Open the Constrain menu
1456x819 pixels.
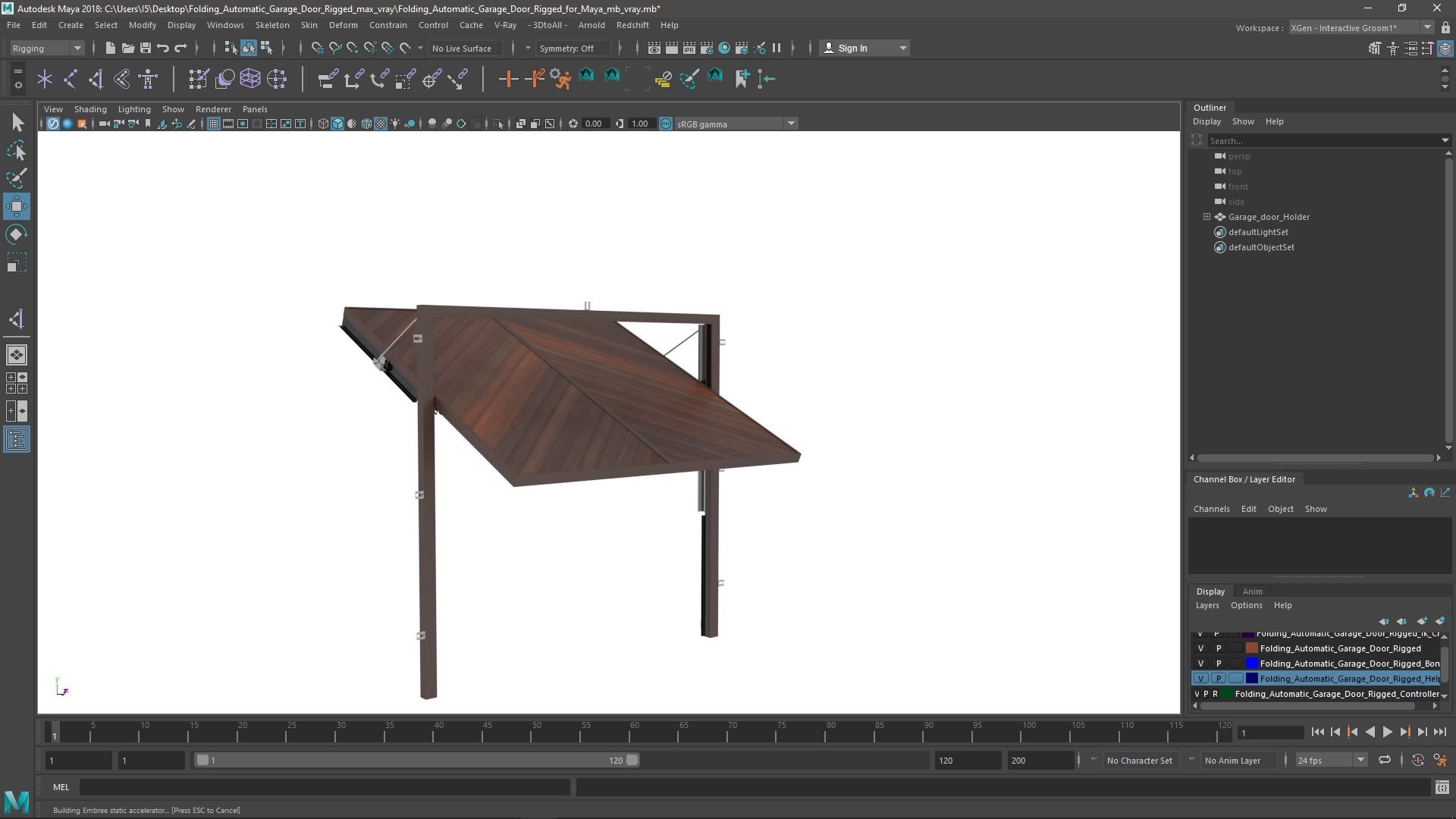point(388,25)
